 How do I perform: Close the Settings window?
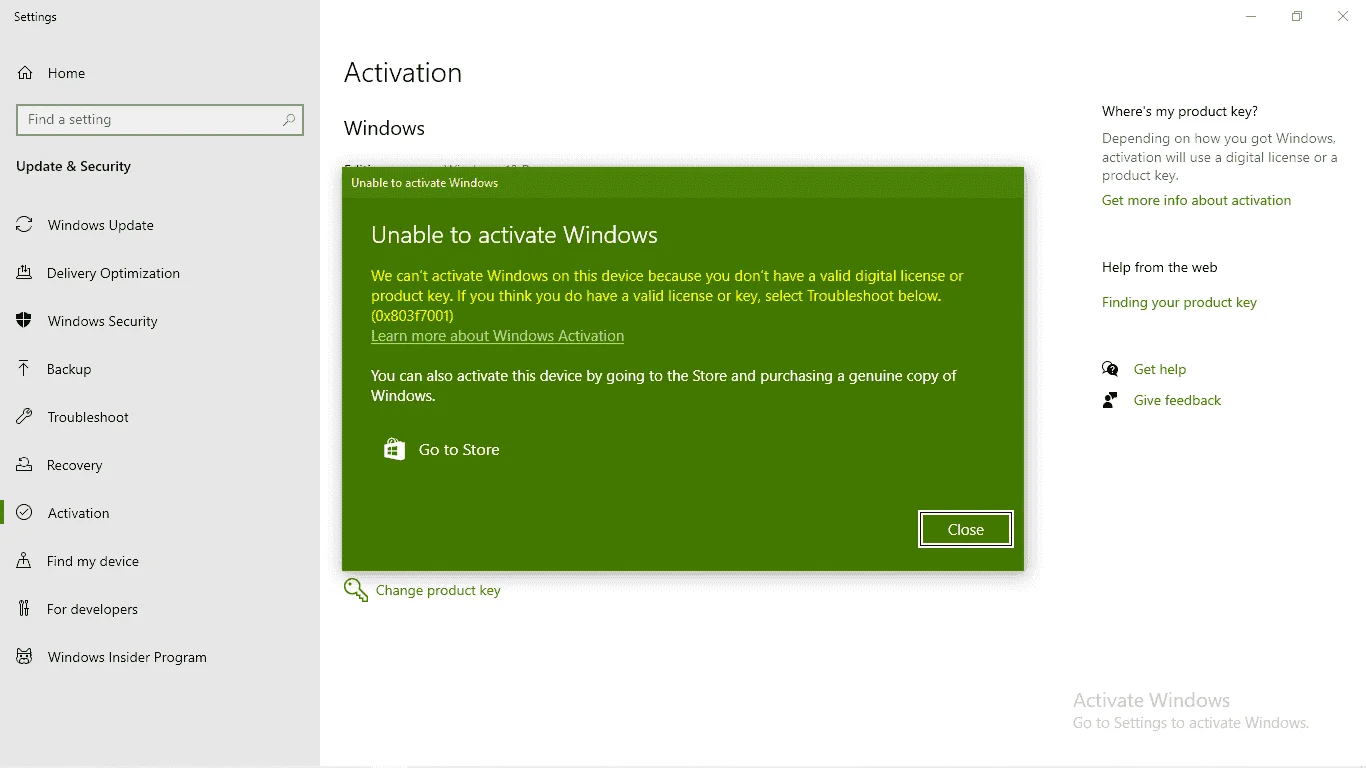(1343, 17)
